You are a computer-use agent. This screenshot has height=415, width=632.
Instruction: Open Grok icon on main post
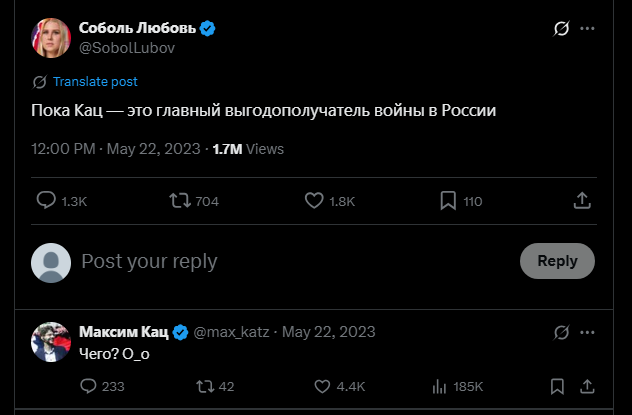point(562,29)
